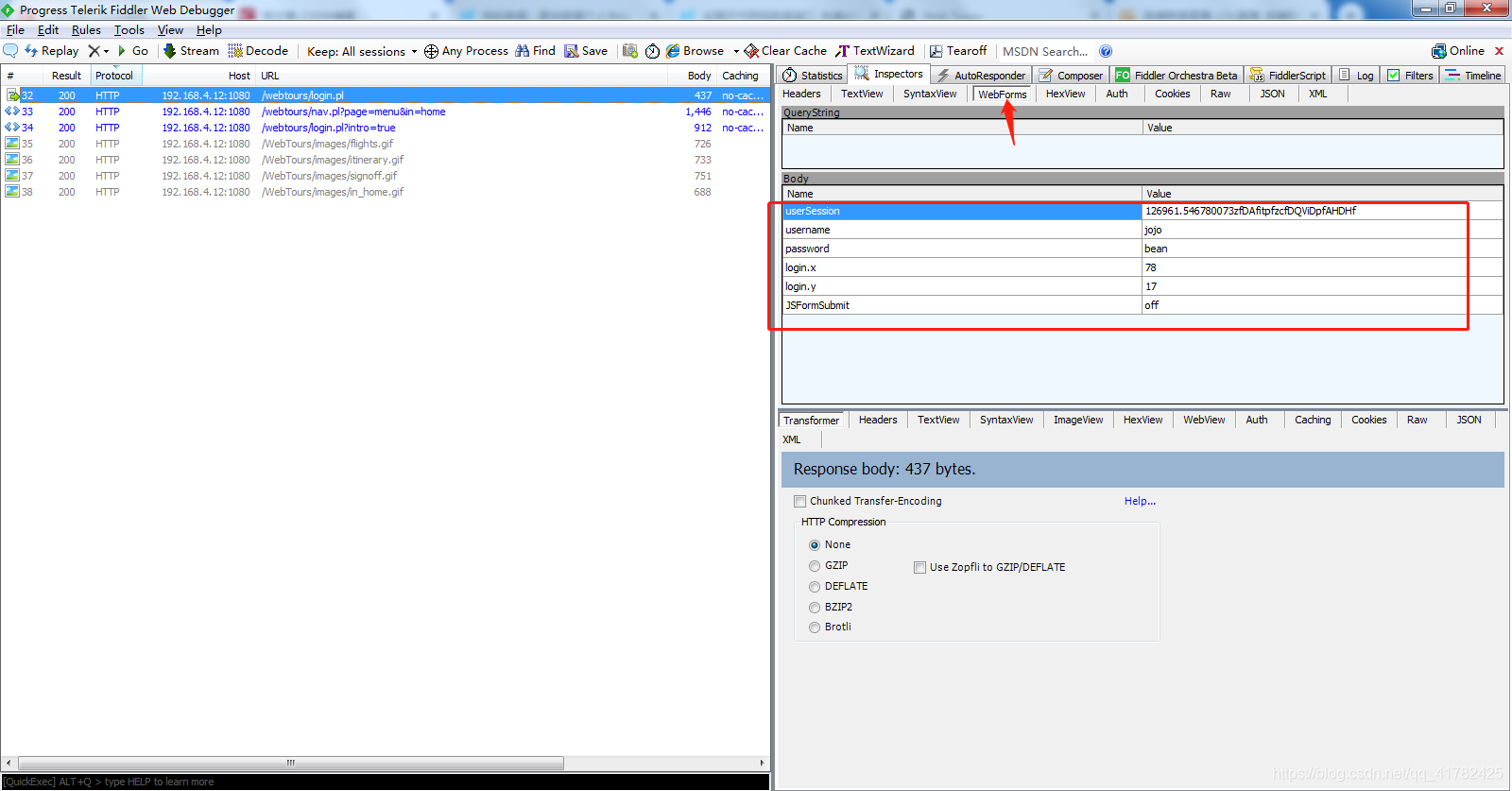Open the View menu

coord(170,30)
